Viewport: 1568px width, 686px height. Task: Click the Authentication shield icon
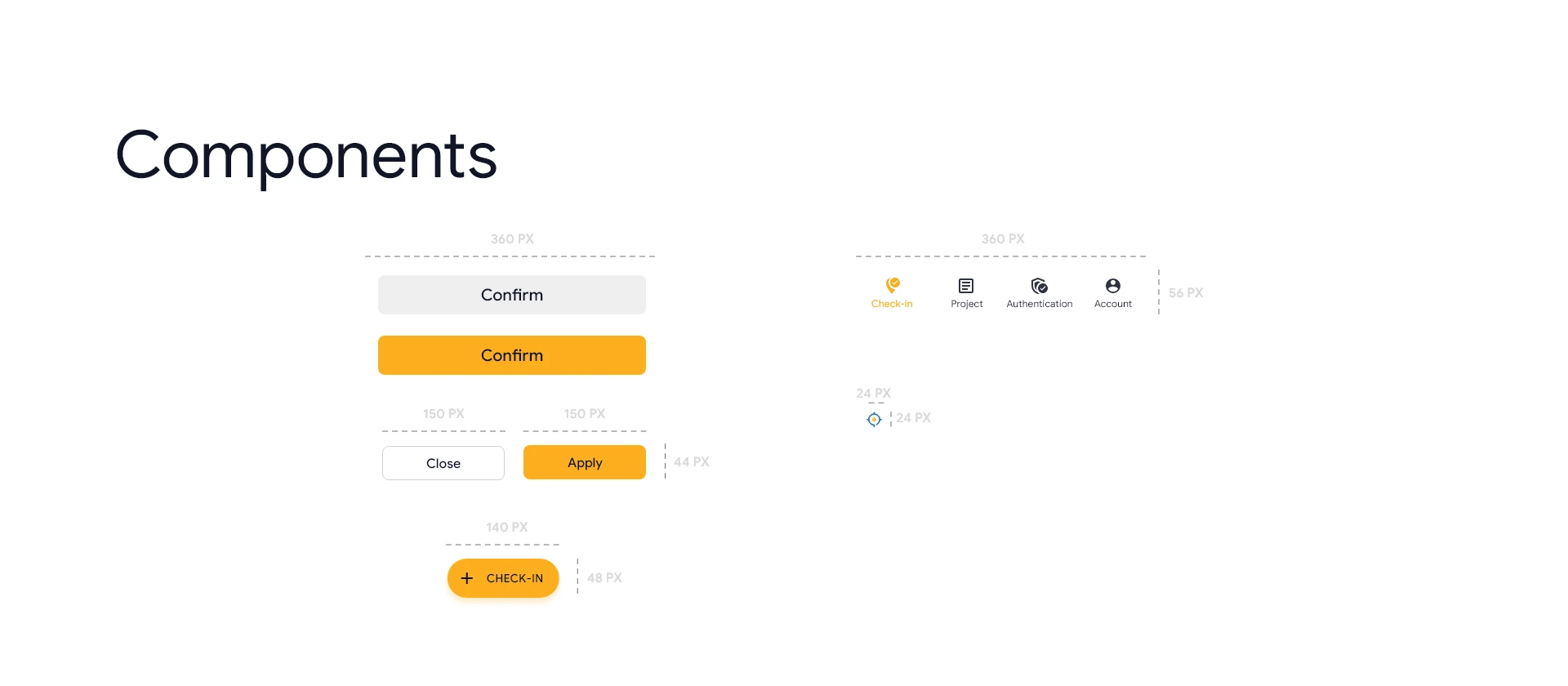(1039, 286)
